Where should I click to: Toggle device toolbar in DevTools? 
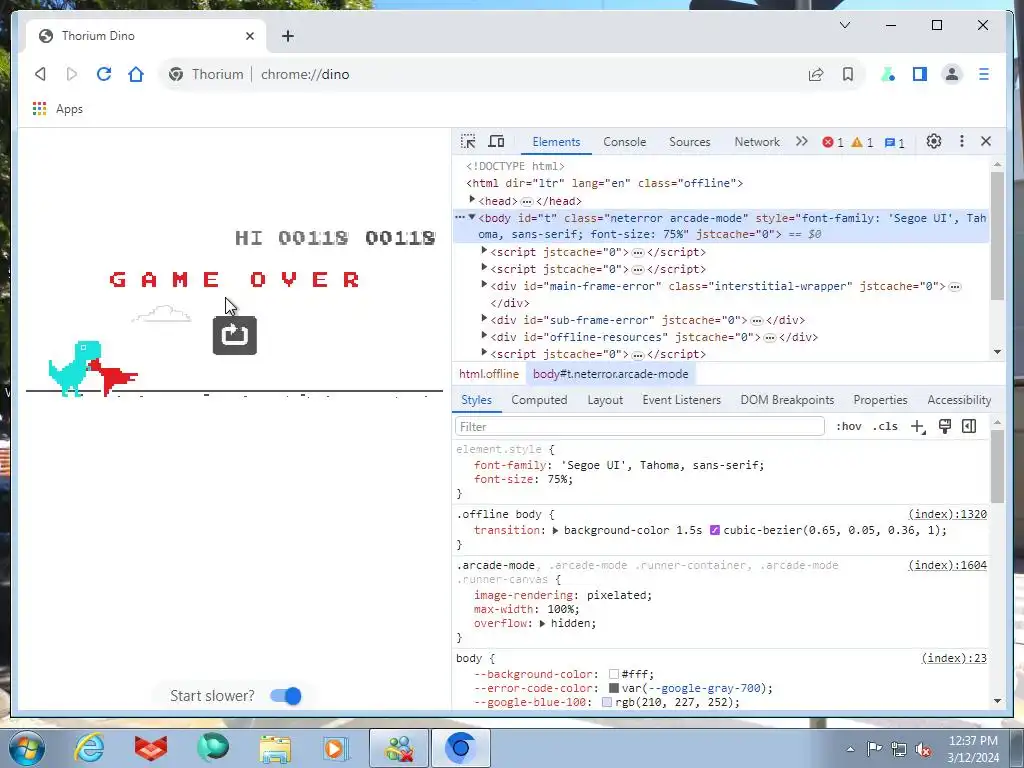pos(496,142)
